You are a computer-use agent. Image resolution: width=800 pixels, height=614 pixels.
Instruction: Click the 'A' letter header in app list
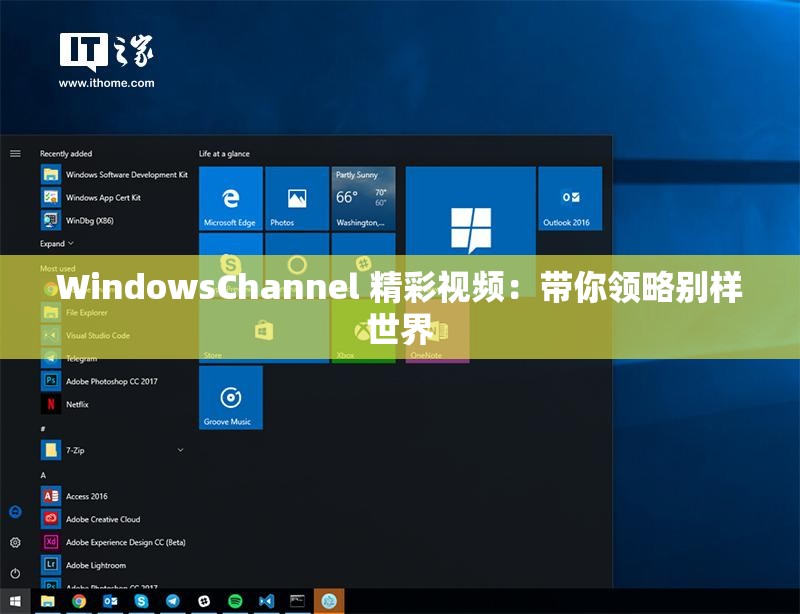point(43,475)
